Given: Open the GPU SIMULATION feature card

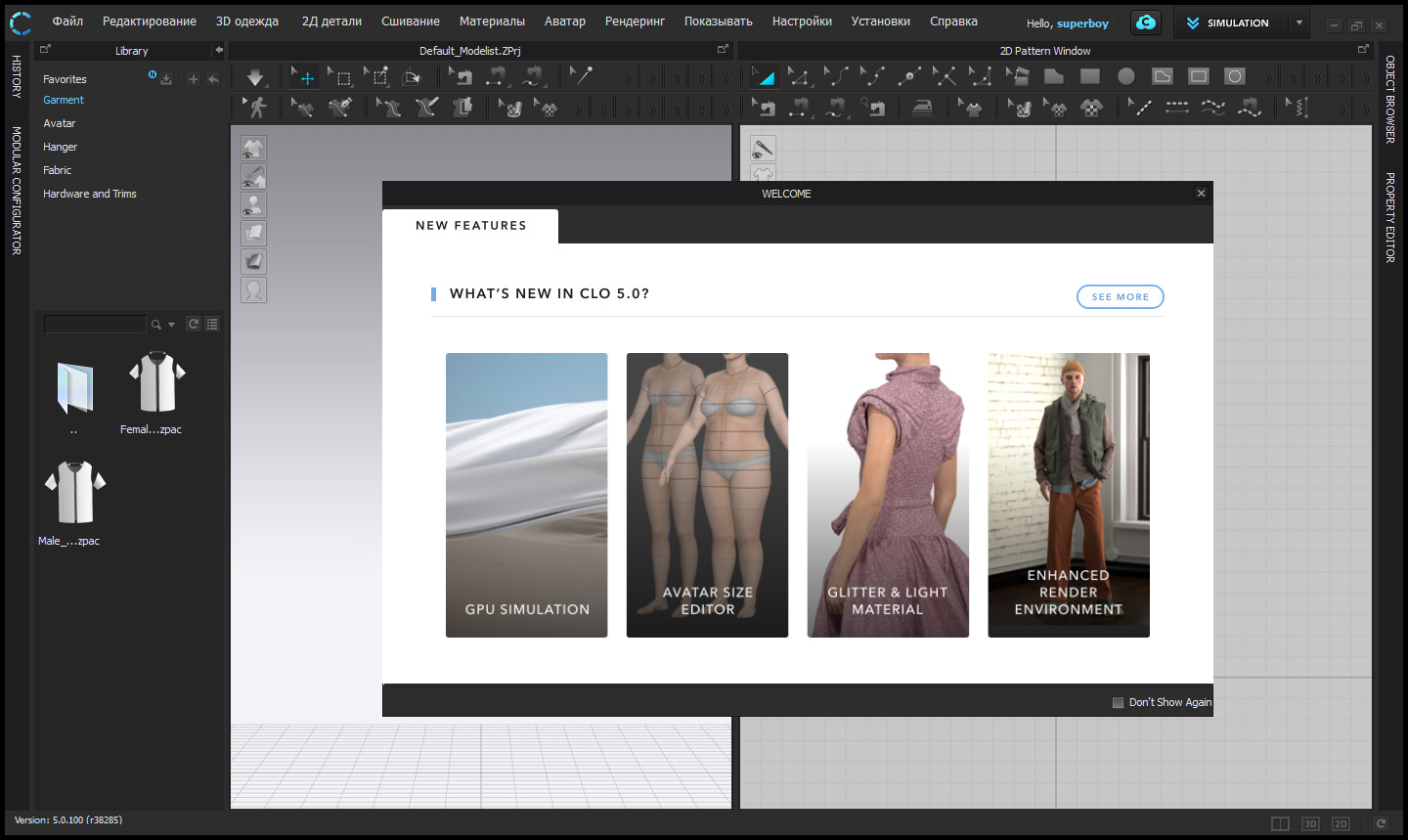Looking at the screenshot, I should (x=527, y=495).
